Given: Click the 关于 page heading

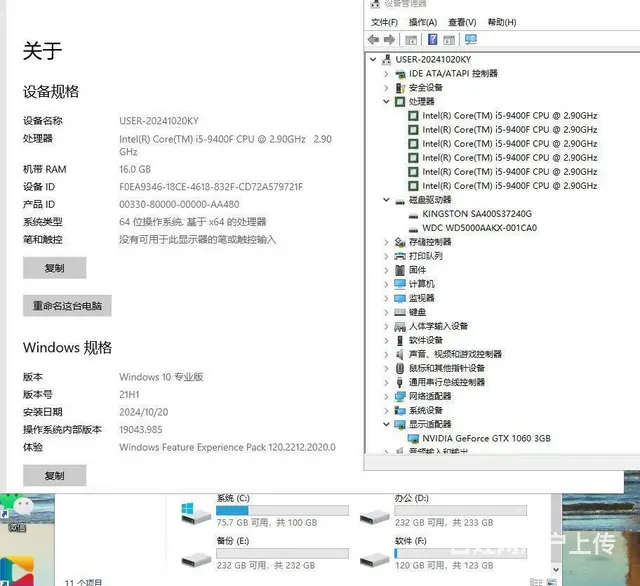Looking at the screenshot, I should click(42, 51).
